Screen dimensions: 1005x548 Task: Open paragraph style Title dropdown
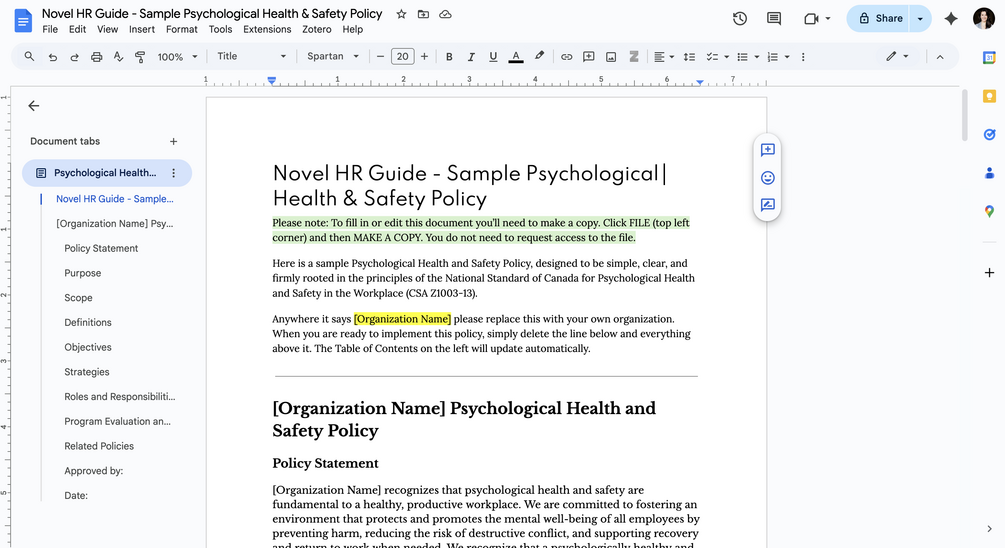click(x=251, y=56)
